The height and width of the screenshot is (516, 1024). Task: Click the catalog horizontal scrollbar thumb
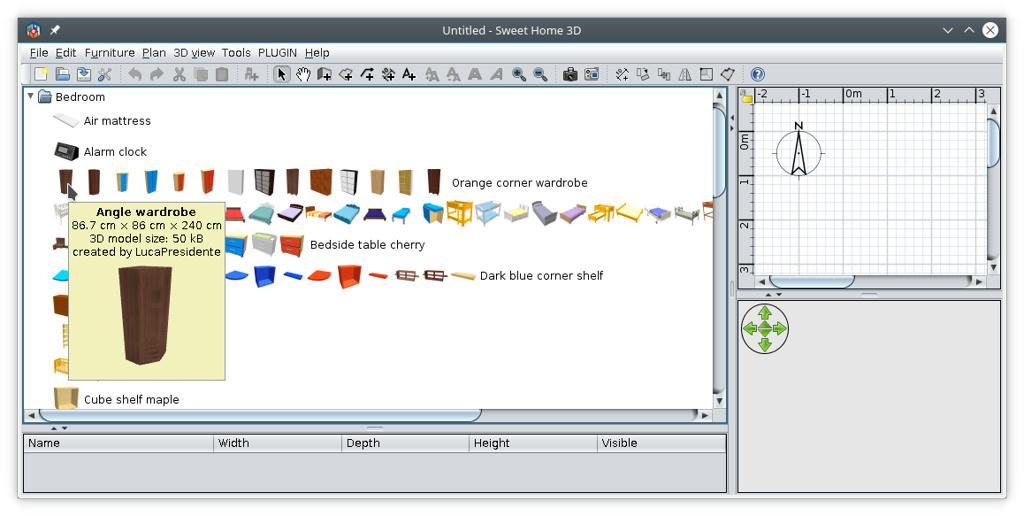260,415
